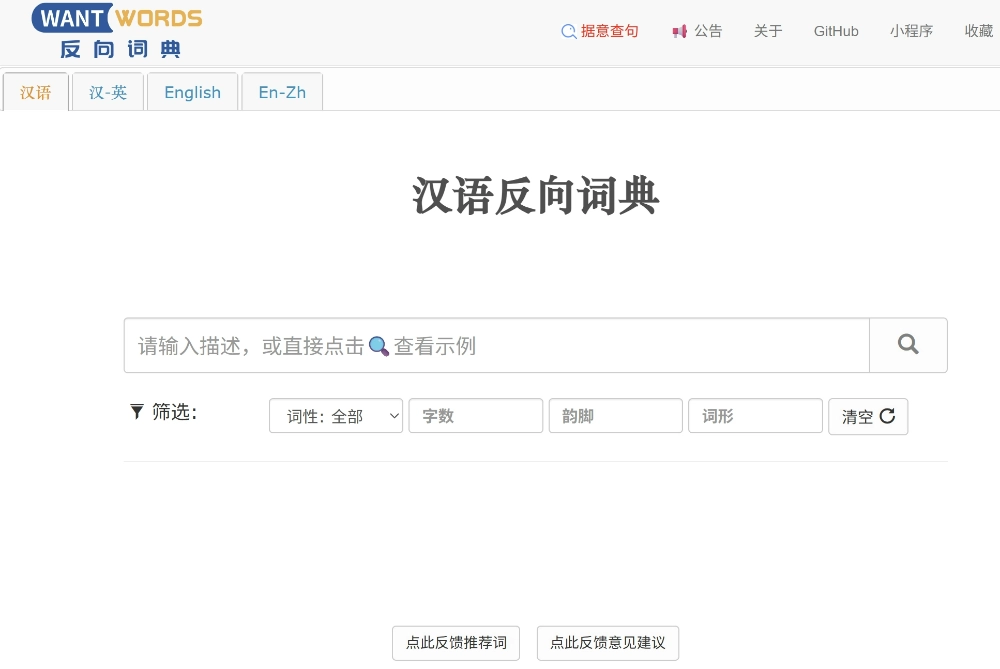
Task: Click the funnel filter icon
Action: [137, 411]
